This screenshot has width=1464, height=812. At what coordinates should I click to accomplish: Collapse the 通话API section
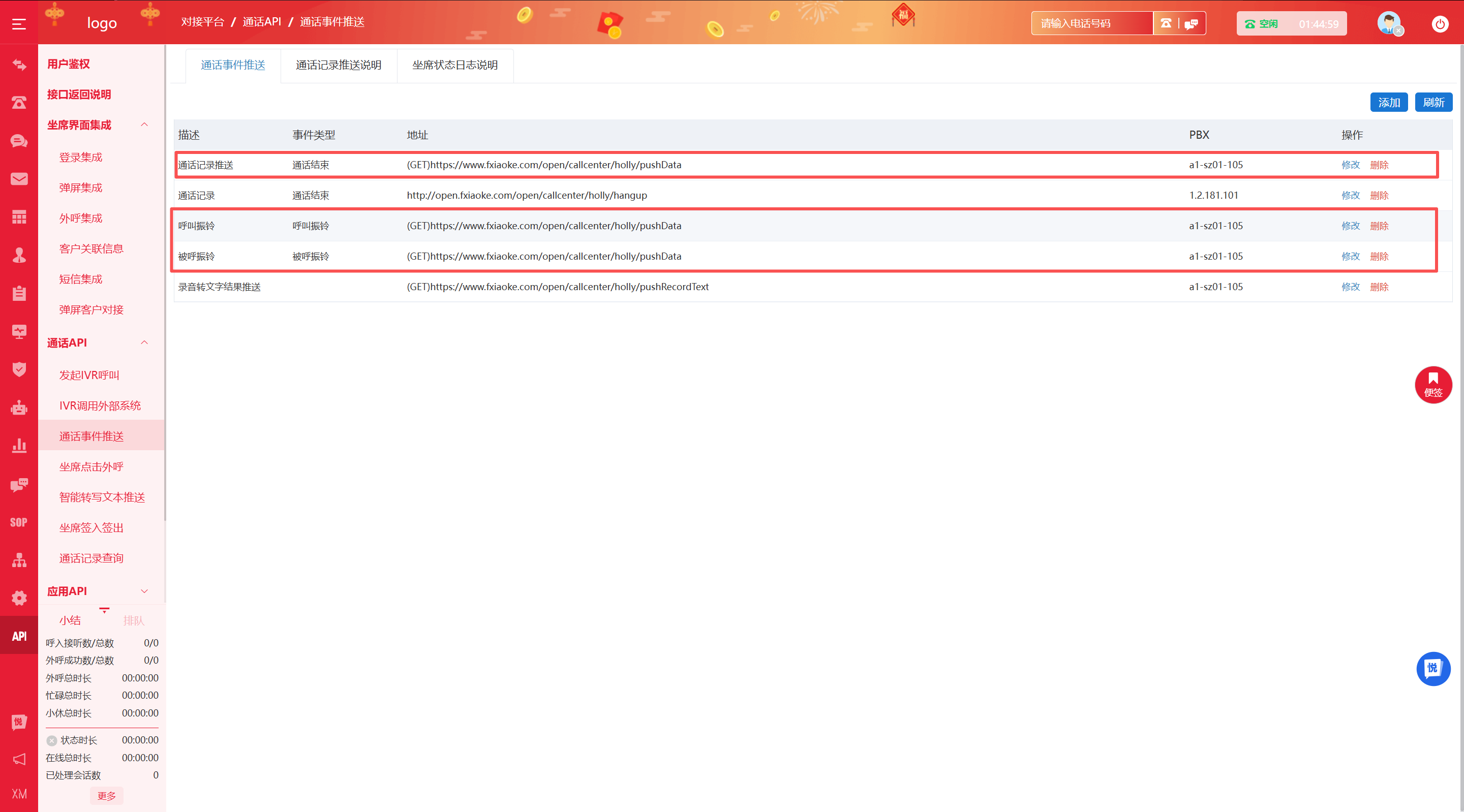[x=144, y=342]
